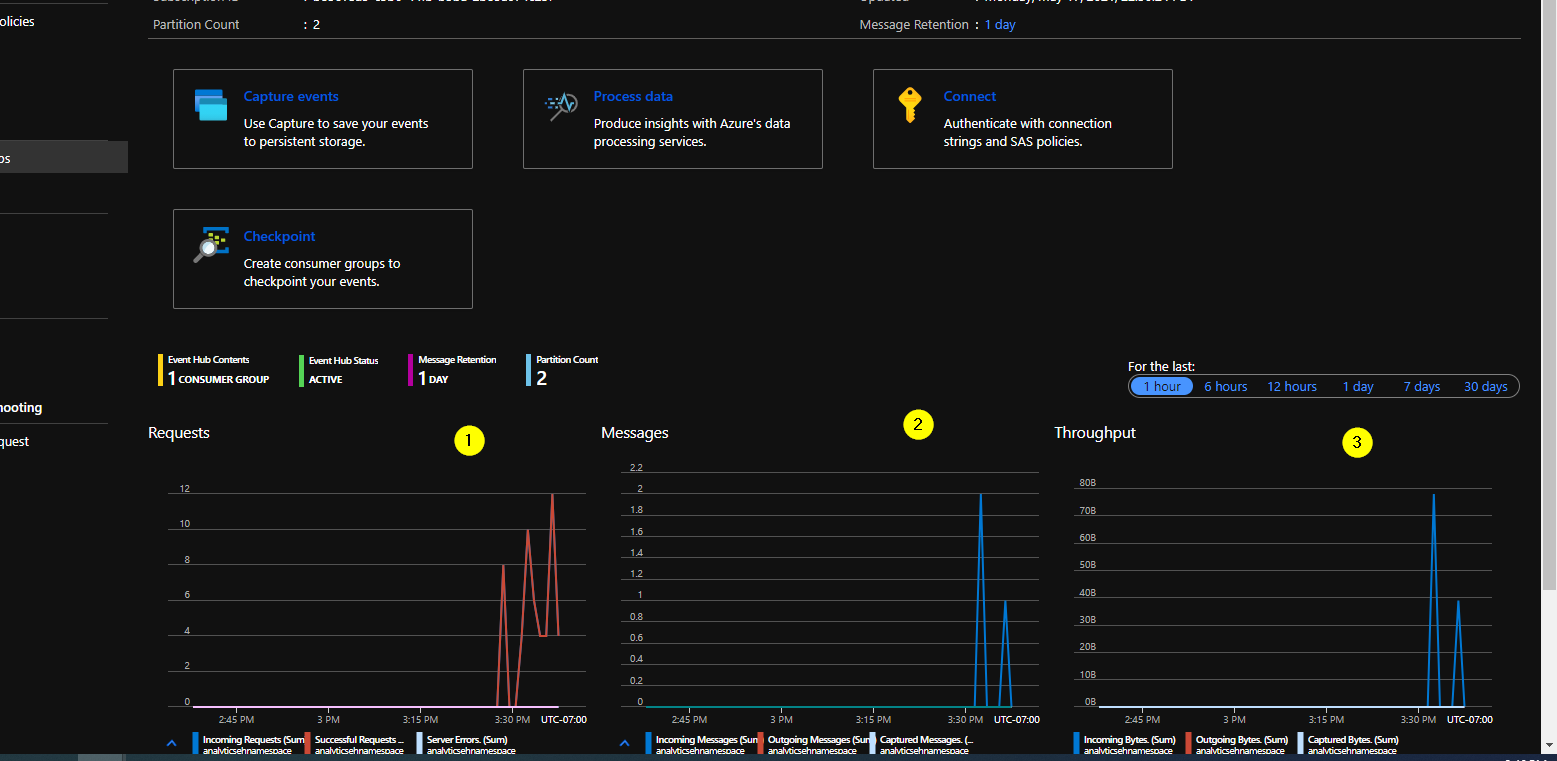The width and height of the screenshot is (1557, 761).
Task: Click the Process data link
Action: click(633, 96)
